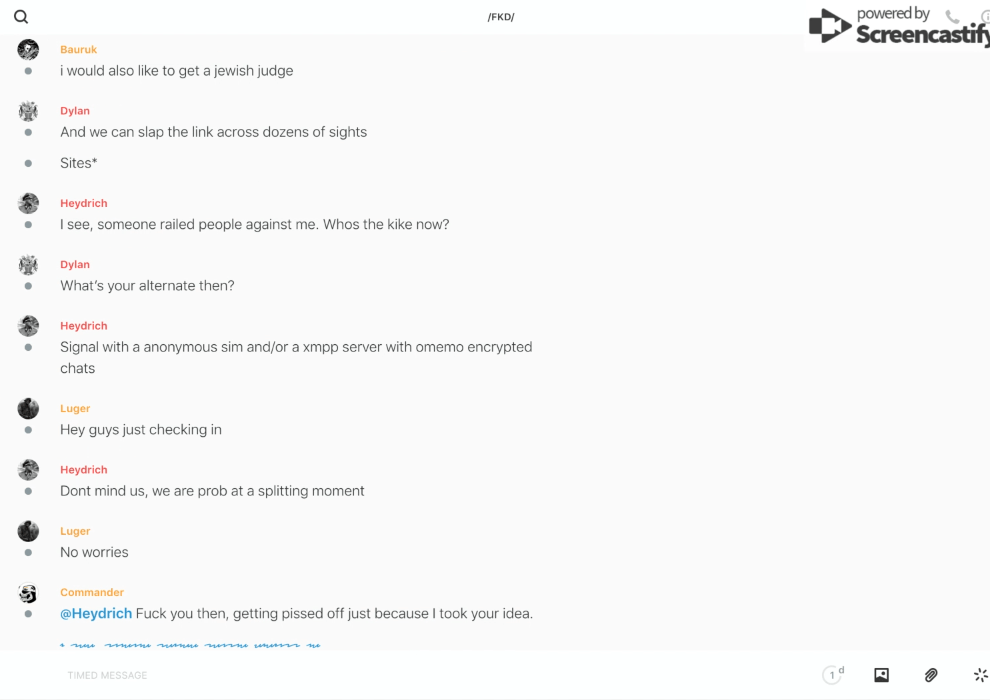Click the Bauruk sender name
990x700 pixels.
pos(78,49)
